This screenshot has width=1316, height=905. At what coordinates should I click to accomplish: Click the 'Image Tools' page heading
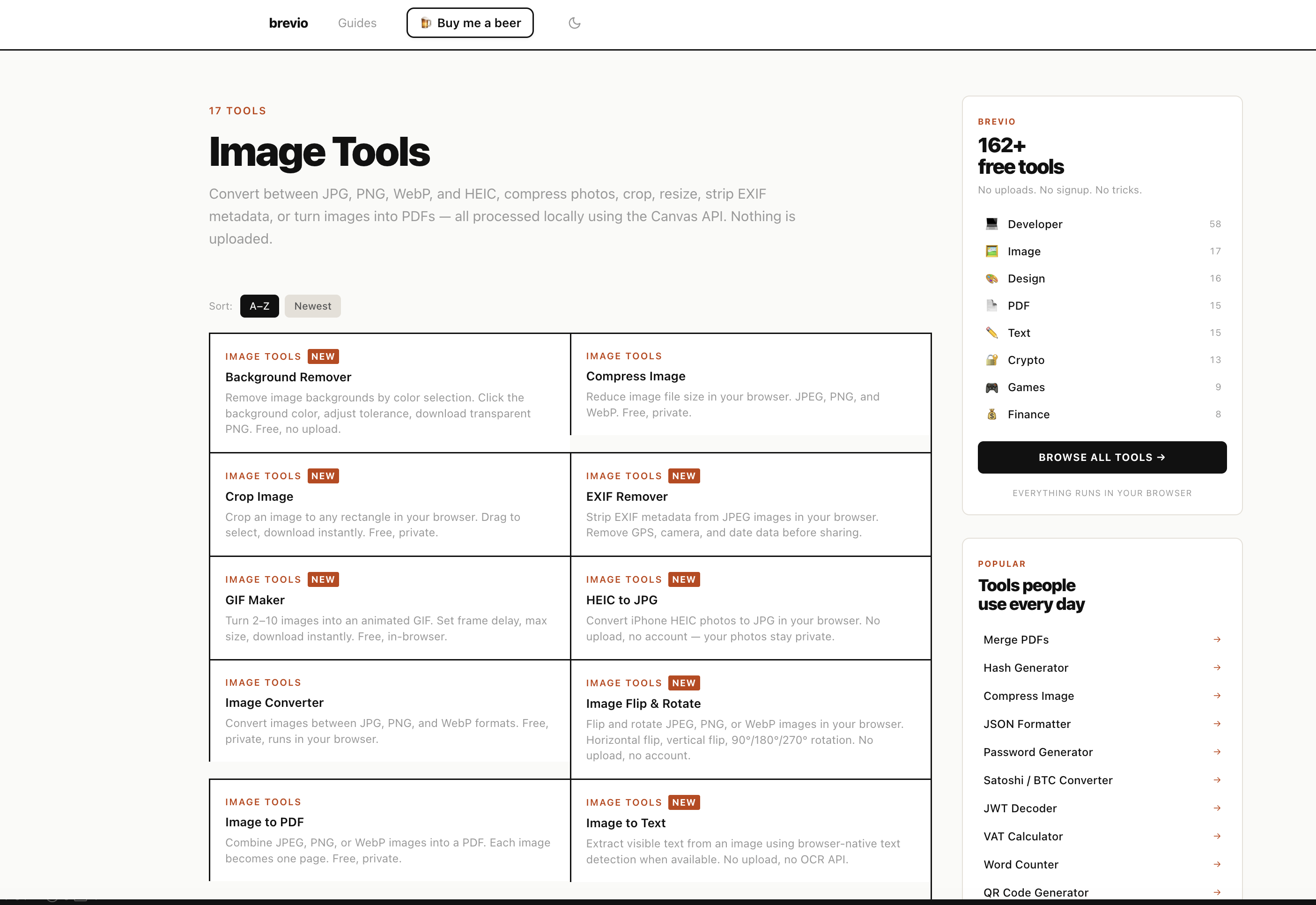[320, 152]
